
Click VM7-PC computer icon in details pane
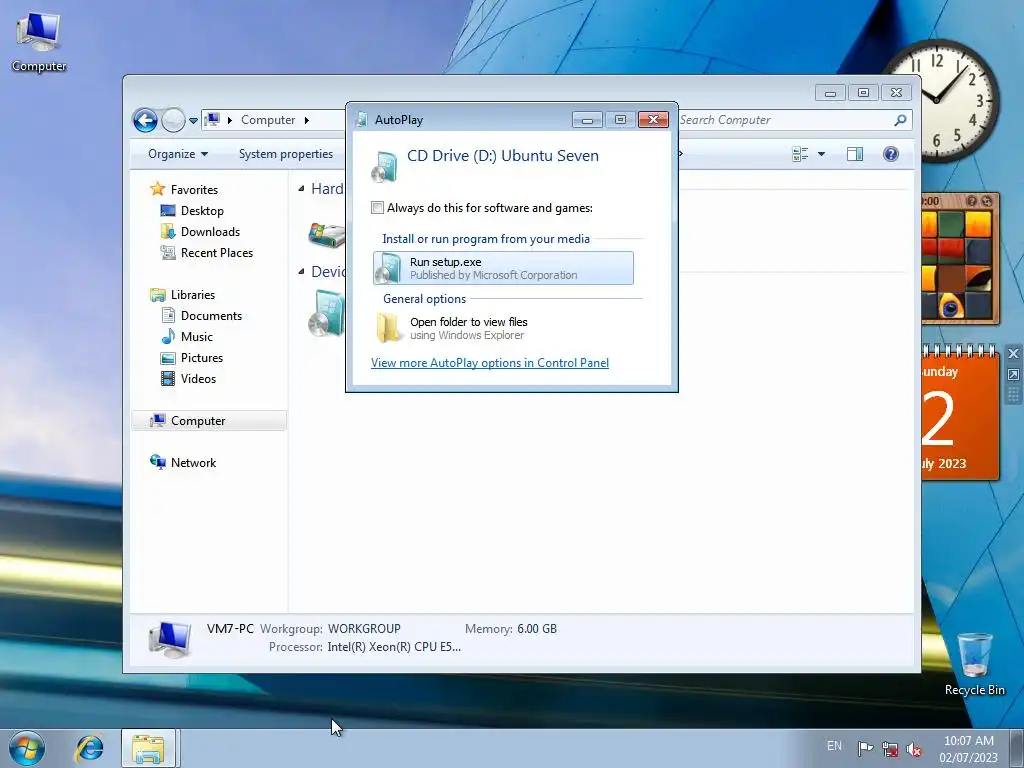[170, 639]
